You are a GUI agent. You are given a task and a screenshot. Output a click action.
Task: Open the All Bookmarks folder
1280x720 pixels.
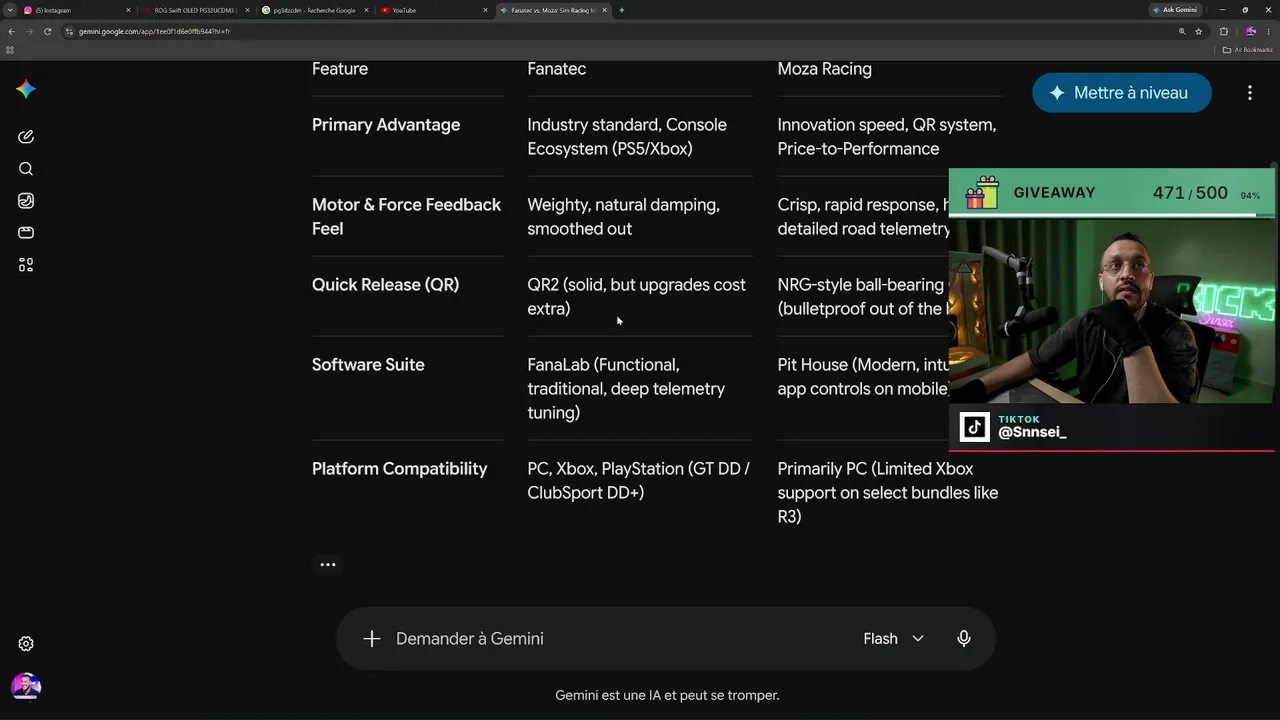(1248, 49)
